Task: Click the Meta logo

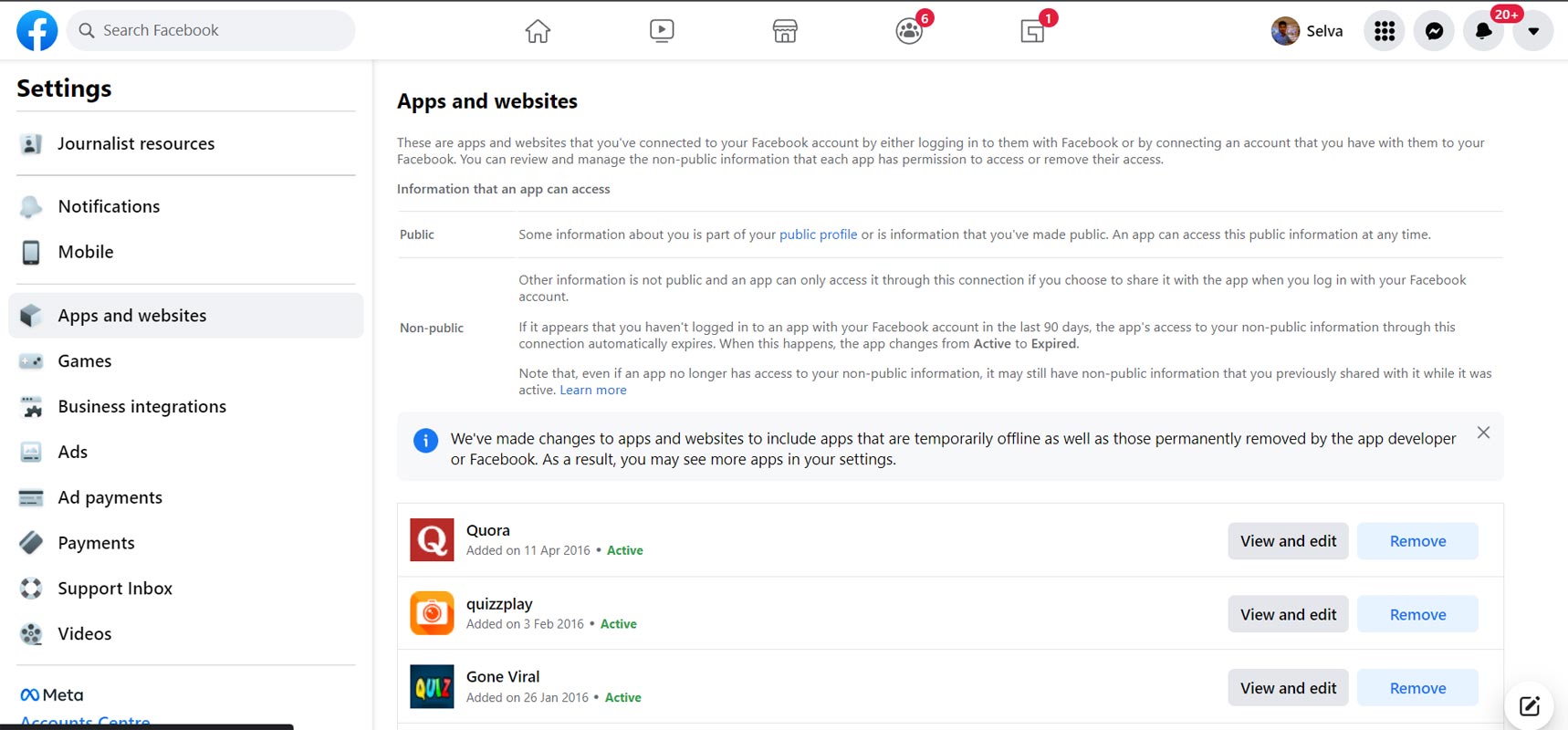Action: tap(52, 694)
